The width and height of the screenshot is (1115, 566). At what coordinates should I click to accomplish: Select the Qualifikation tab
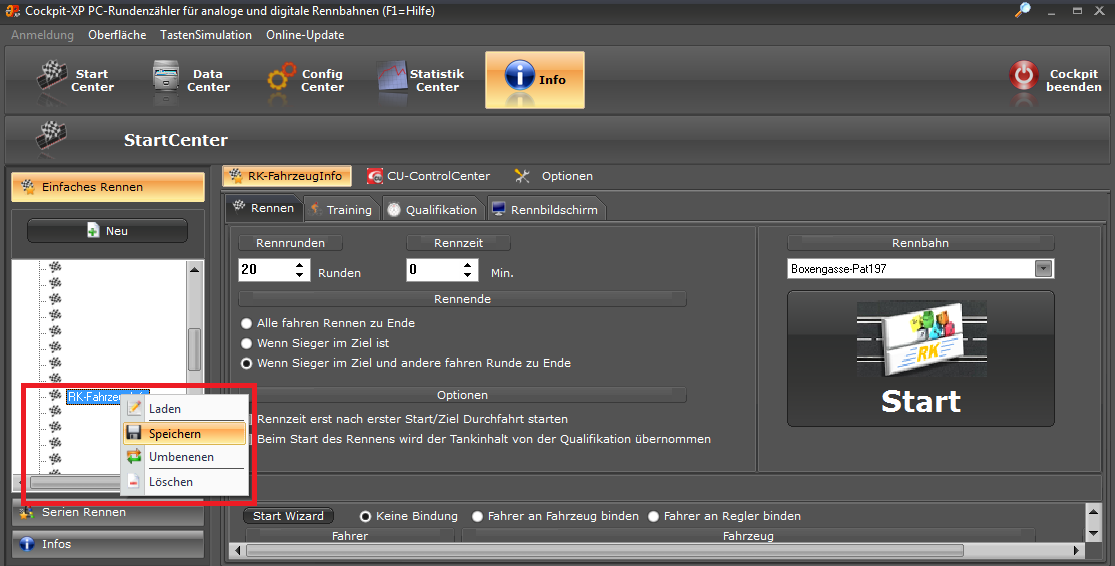(433, 210)
